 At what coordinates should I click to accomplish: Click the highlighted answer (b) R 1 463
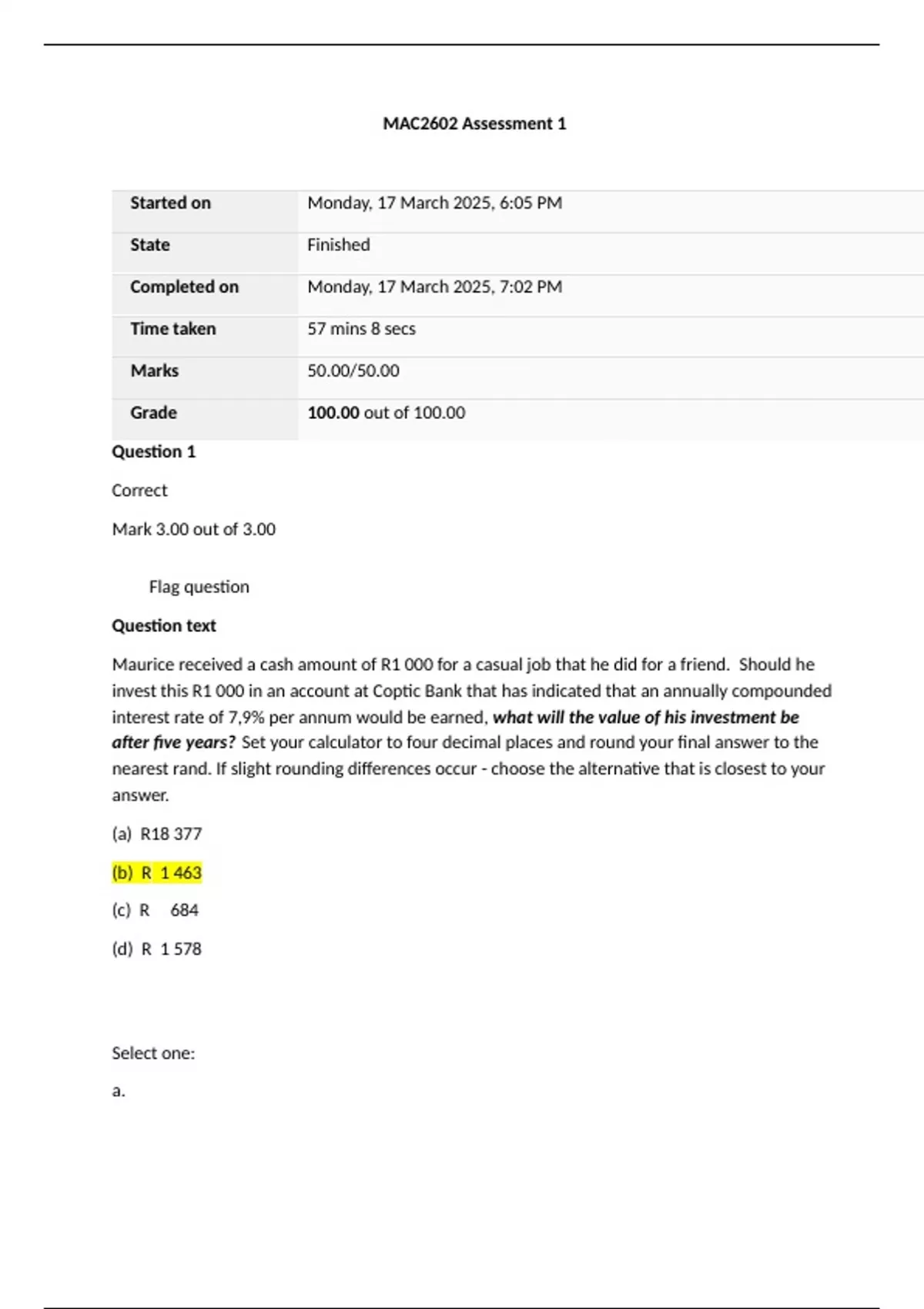[x=157, y=872]
